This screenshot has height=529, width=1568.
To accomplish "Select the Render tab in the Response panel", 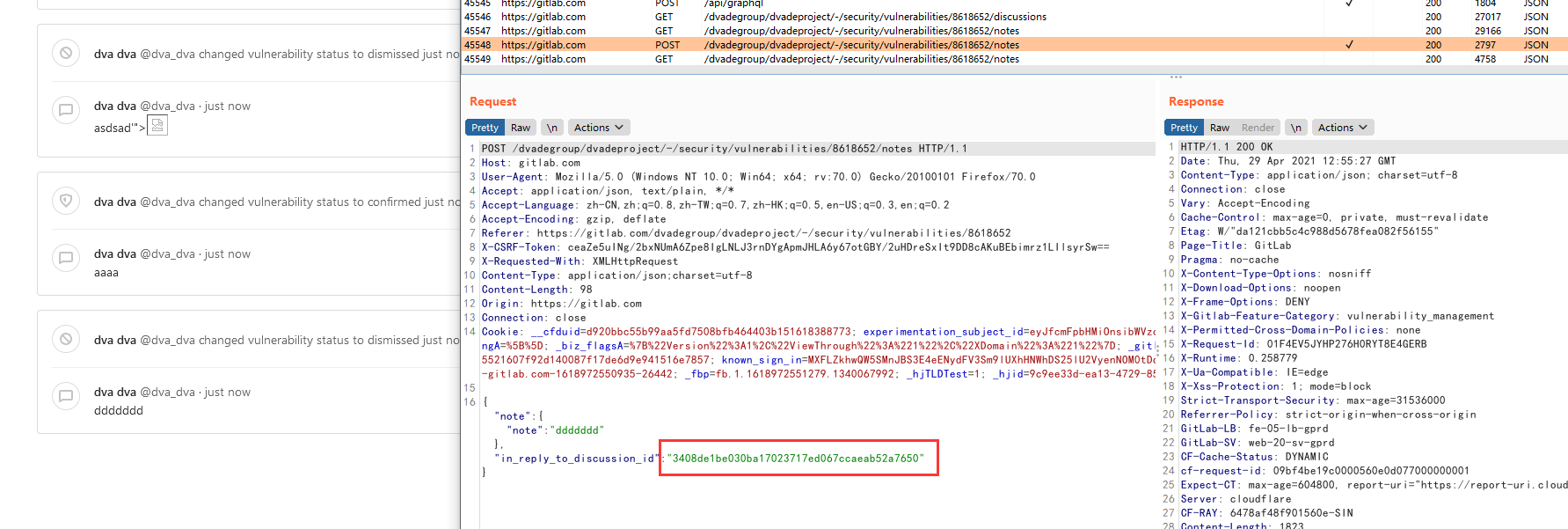I will tap(1258, 128).
